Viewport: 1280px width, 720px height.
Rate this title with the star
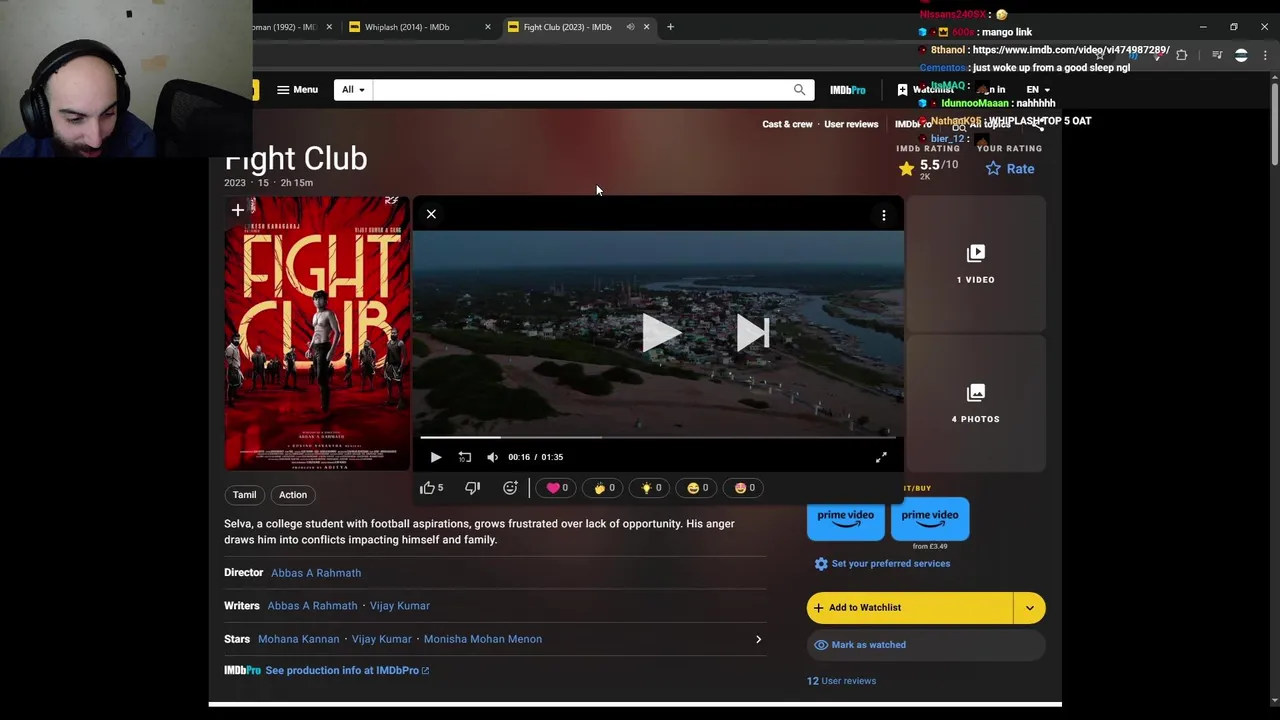1010,169
